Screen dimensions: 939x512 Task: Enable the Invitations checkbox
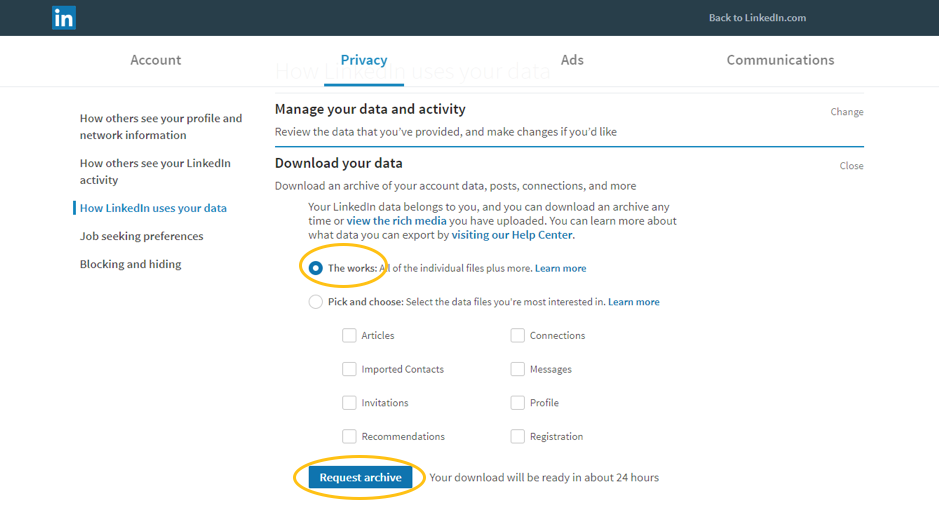tap(349, 402)
